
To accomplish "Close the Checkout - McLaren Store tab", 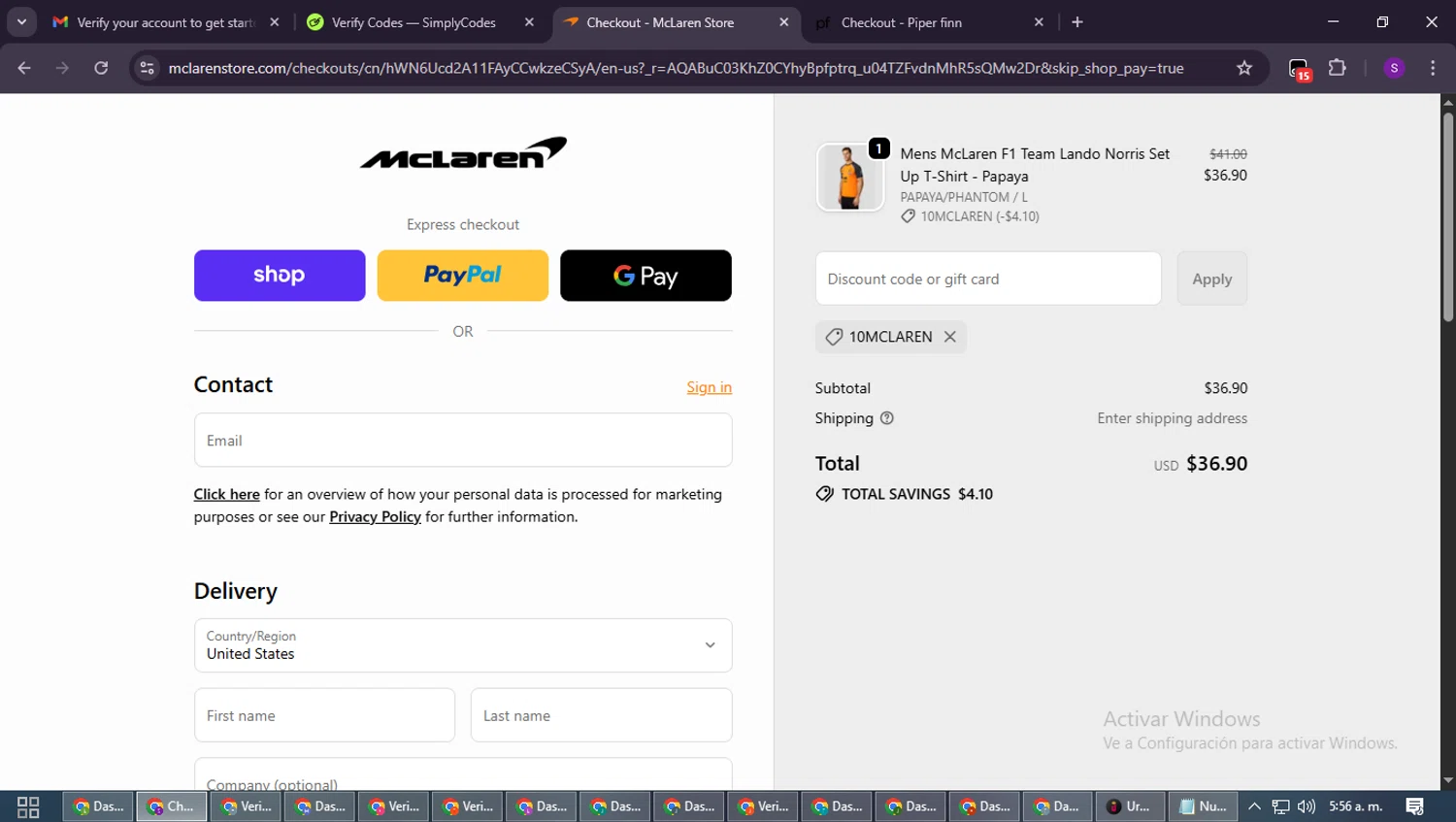I will tap(784, 22).
